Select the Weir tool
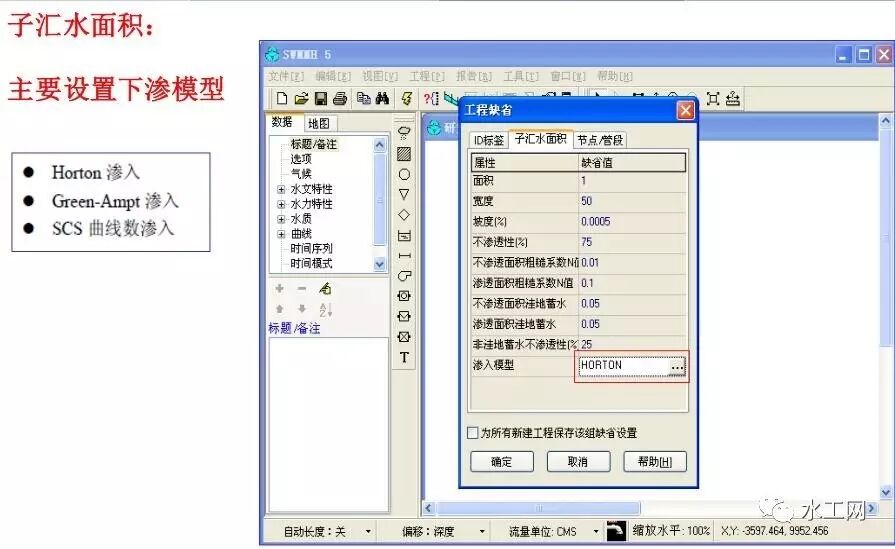 (404, 316)
